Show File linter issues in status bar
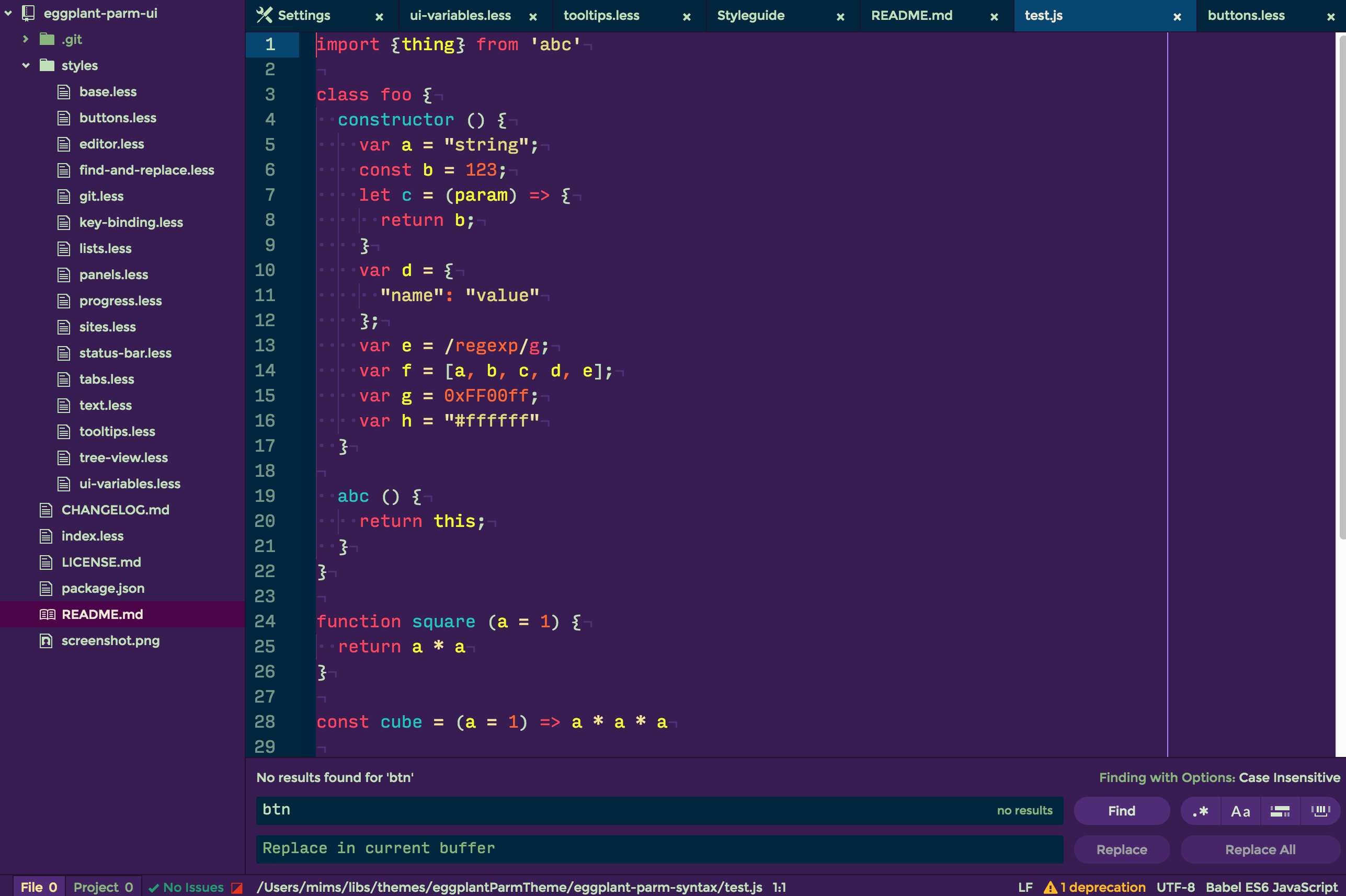This screenshot has width=1346, height=896. 39,887
